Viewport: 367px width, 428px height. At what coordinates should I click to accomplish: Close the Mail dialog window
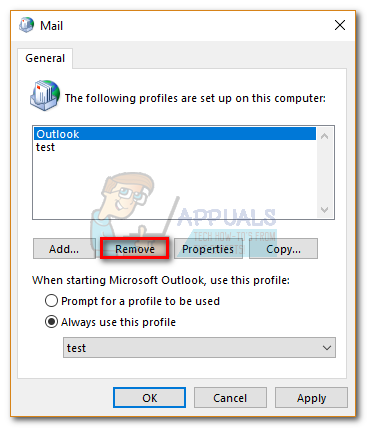coord(340,25)
